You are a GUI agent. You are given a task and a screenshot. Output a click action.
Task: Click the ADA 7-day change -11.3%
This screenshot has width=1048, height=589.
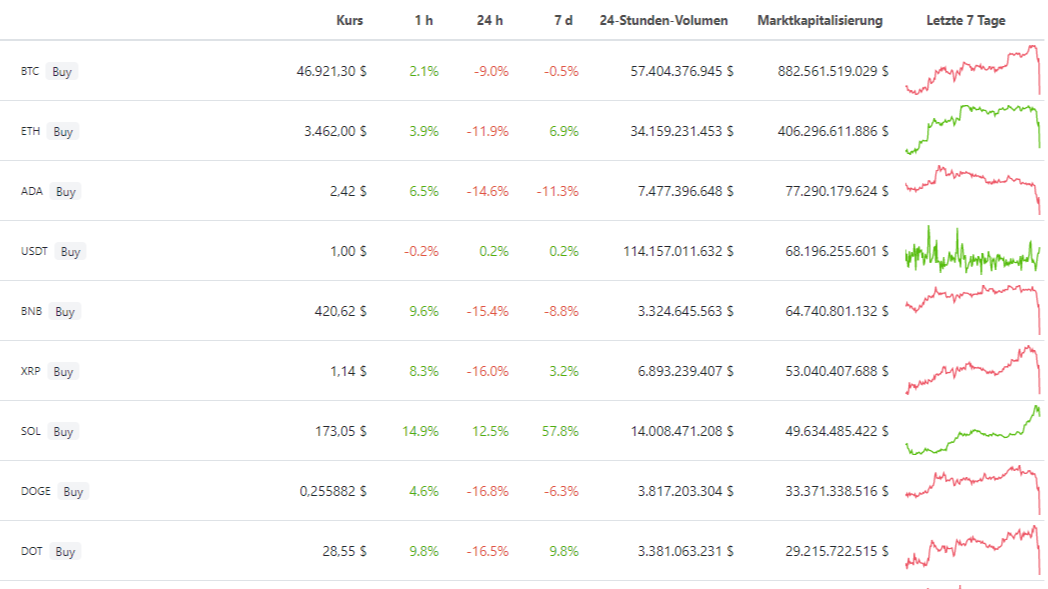coord(557,191)
